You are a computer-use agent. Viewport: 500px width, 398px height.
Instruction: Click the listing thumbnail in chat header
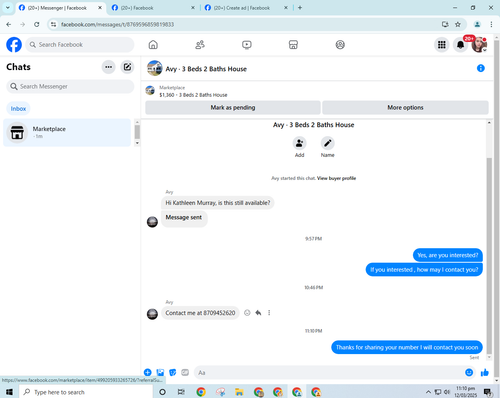[x=154, y=68]
